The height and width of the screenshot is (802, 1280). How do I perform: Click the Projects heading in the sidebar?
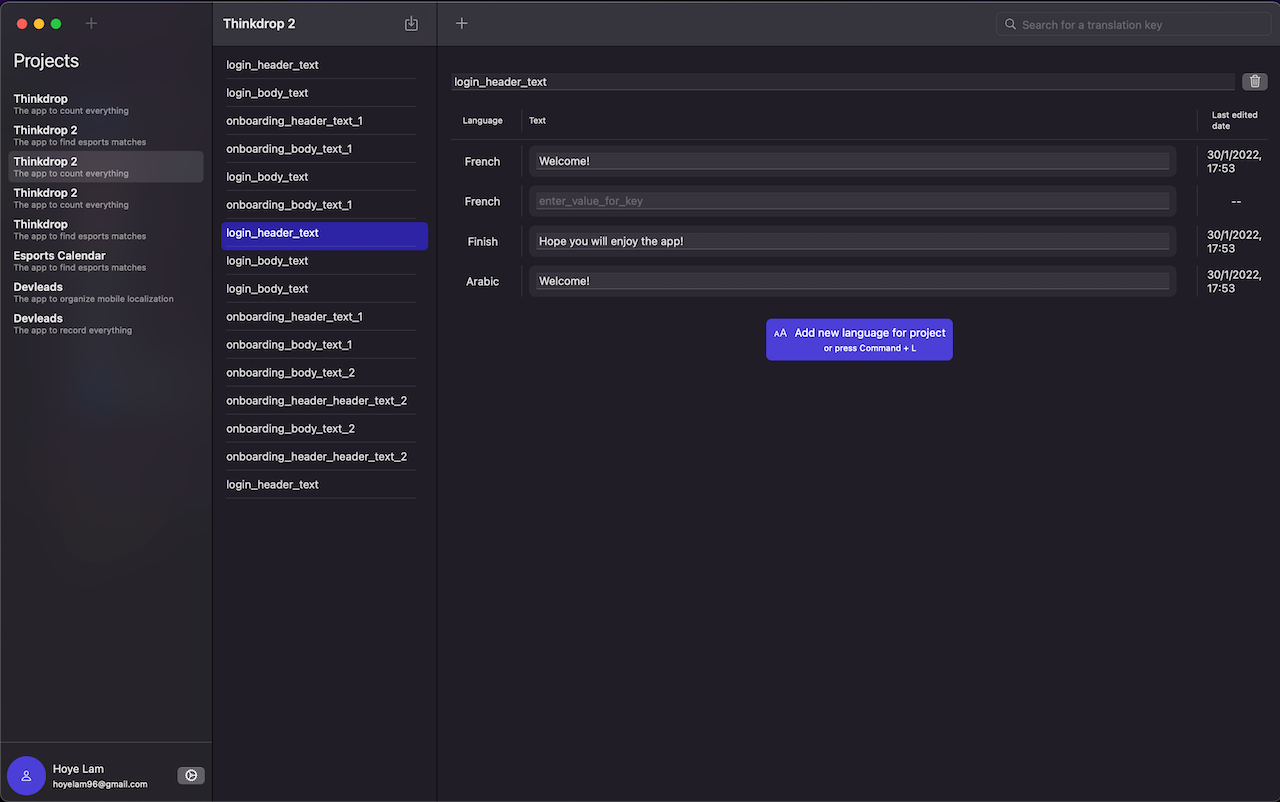click(x=46, y=61)
